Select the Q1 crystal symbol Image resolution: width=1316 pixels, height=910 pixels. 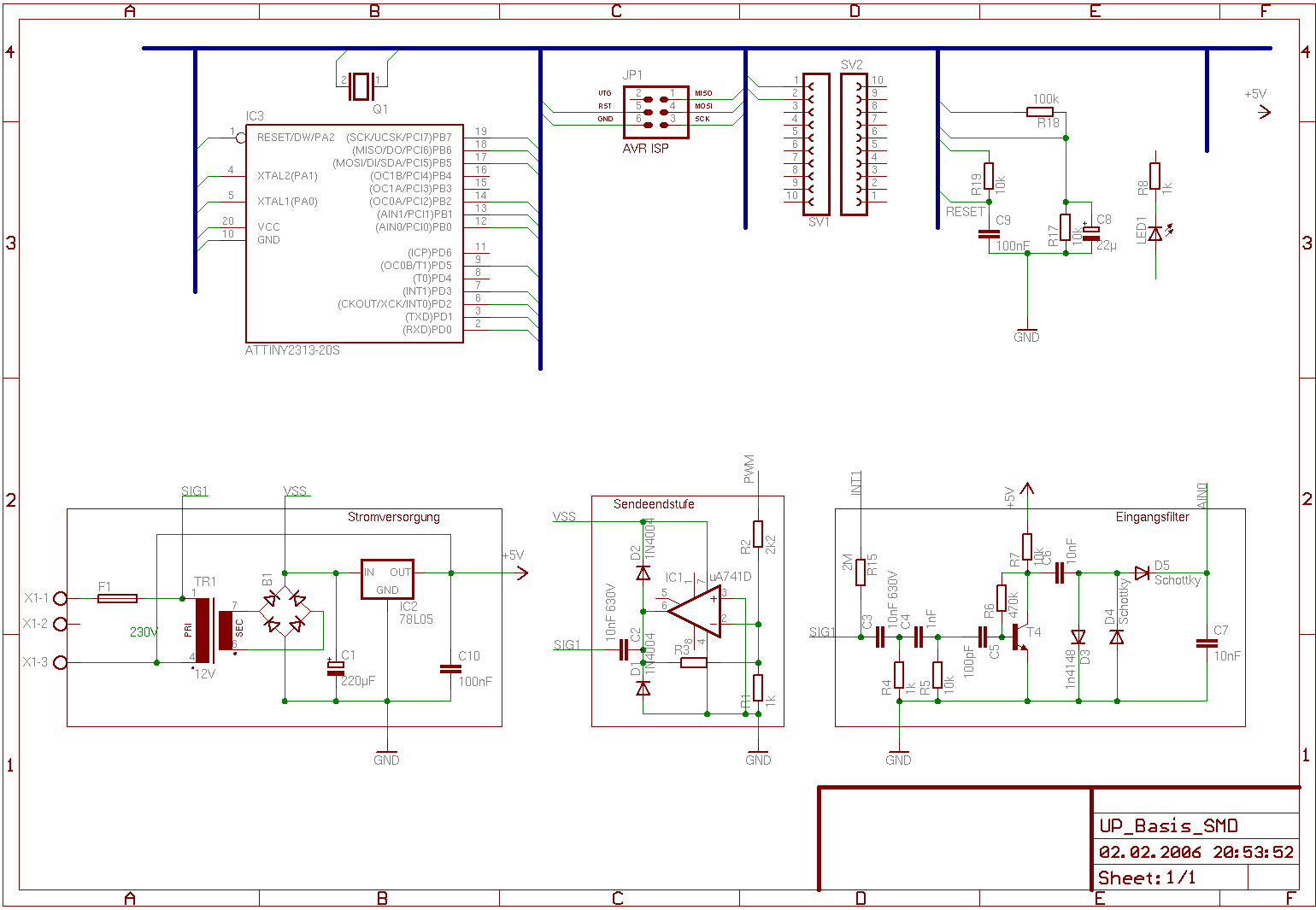[362, 85]
